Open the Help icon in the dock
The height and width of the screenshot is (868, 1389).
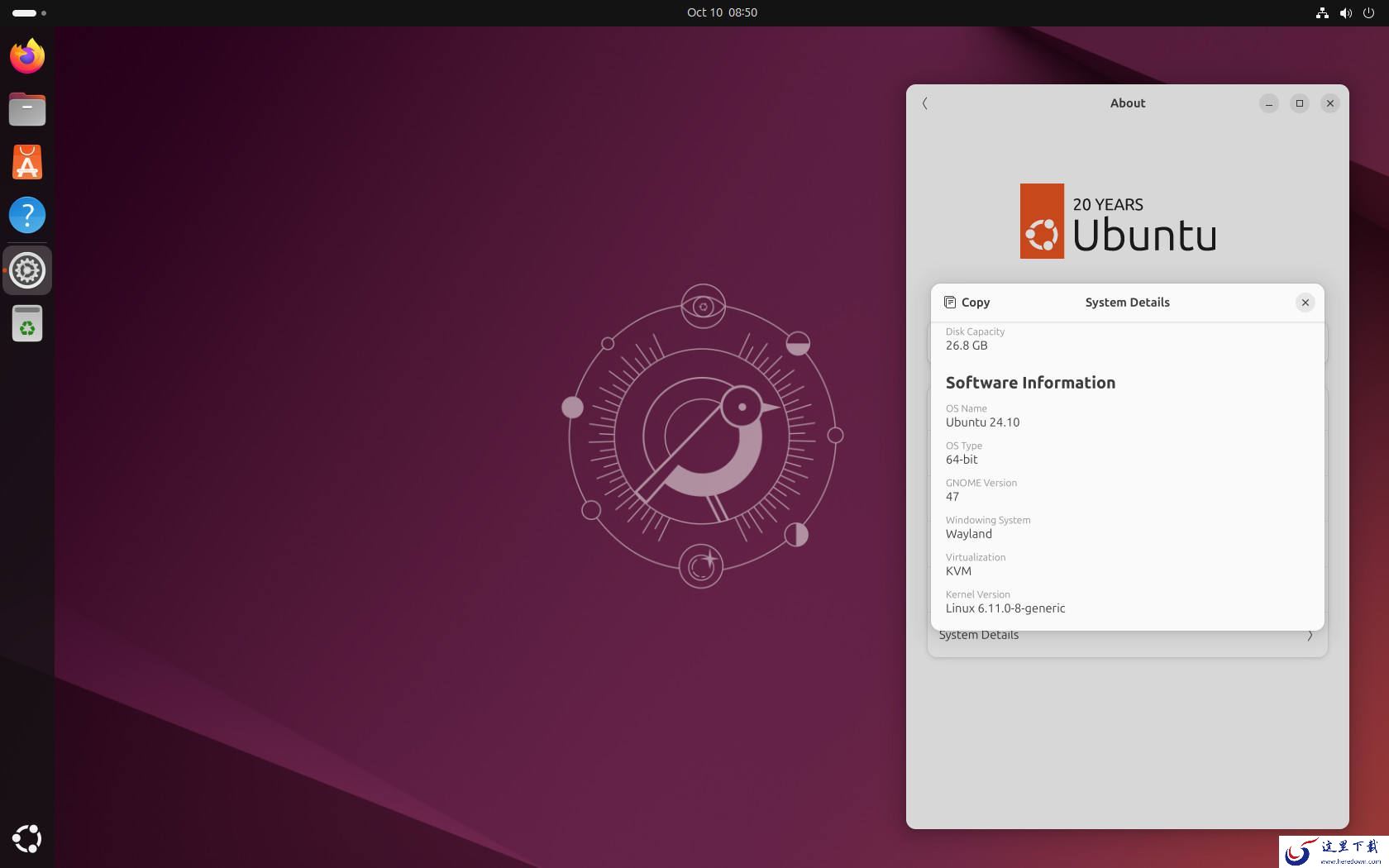(27, 215)
